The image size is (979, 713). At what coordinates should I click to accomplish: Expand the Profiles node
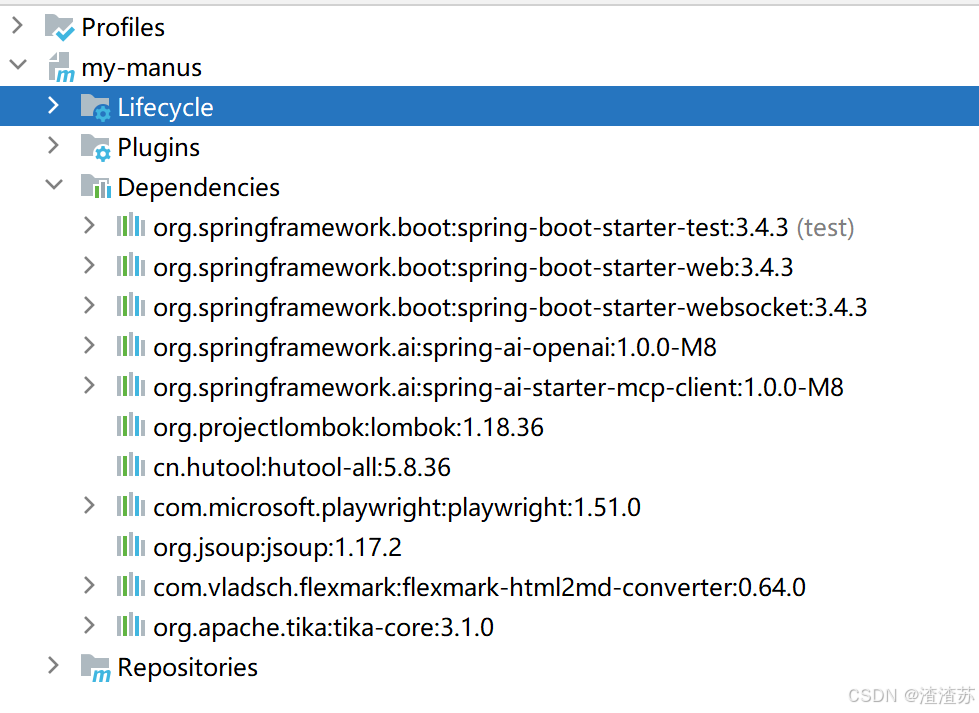click(x=17, y=26)
